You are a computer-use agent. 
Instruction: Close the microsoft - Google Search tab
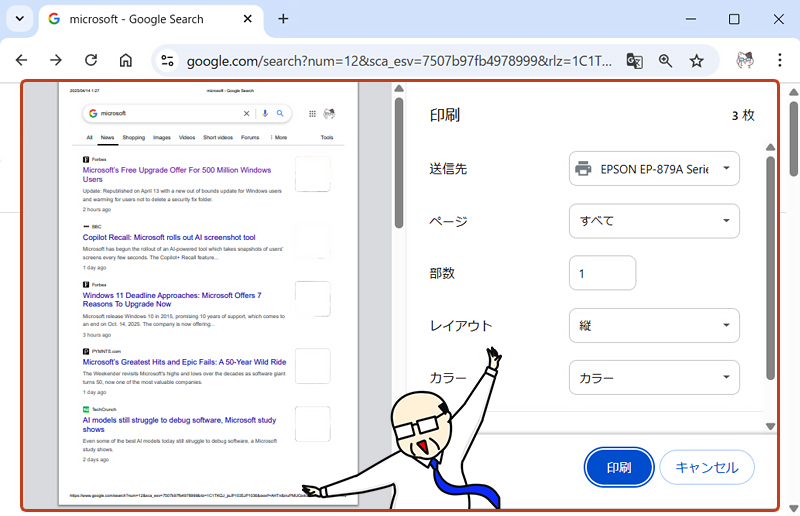pos(247,19)
